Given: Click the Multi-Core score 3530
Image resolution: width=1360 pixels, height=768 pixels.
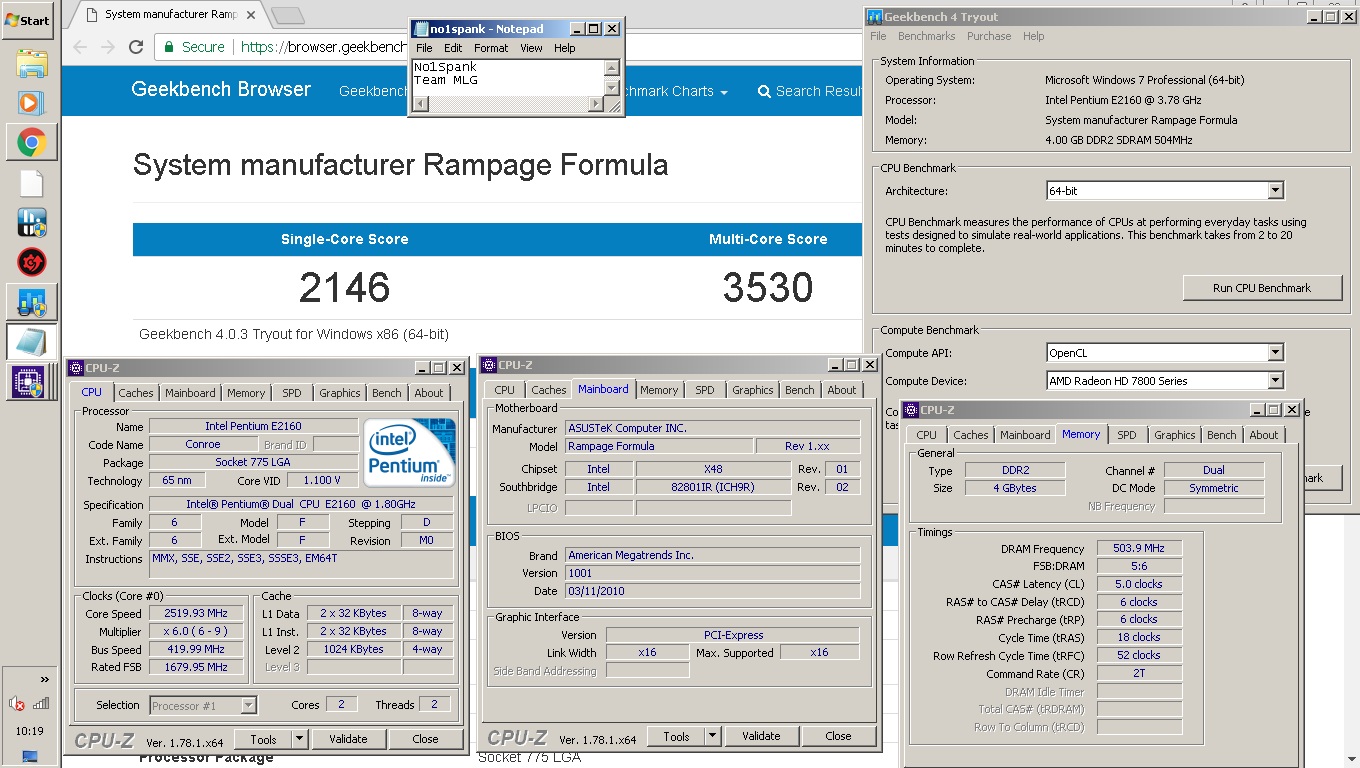Looking at the screenshot, I should pyautogui.click(x=768, y=288).
